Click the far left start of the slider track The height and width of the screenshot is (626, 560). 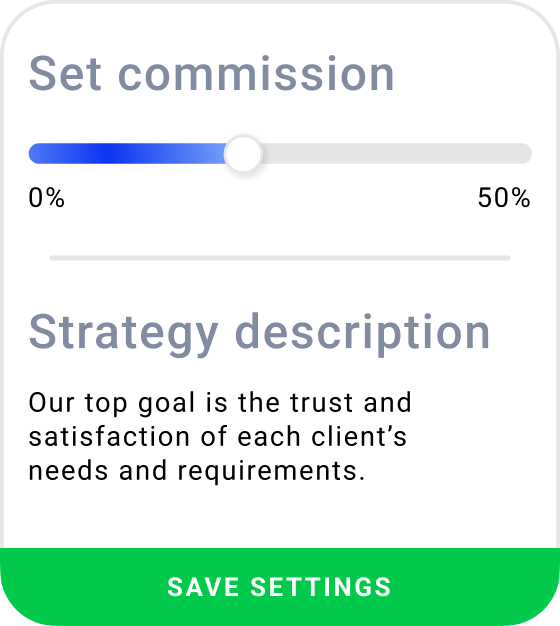coord(34,154)
